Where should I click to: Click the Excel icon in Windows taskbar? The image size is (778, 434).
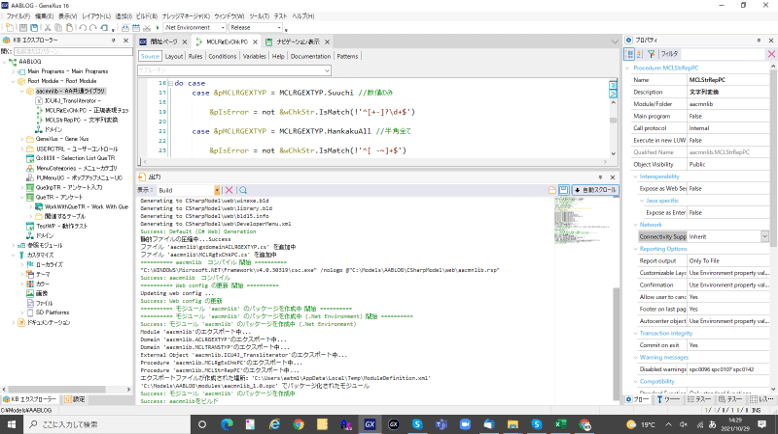point(560,424)
